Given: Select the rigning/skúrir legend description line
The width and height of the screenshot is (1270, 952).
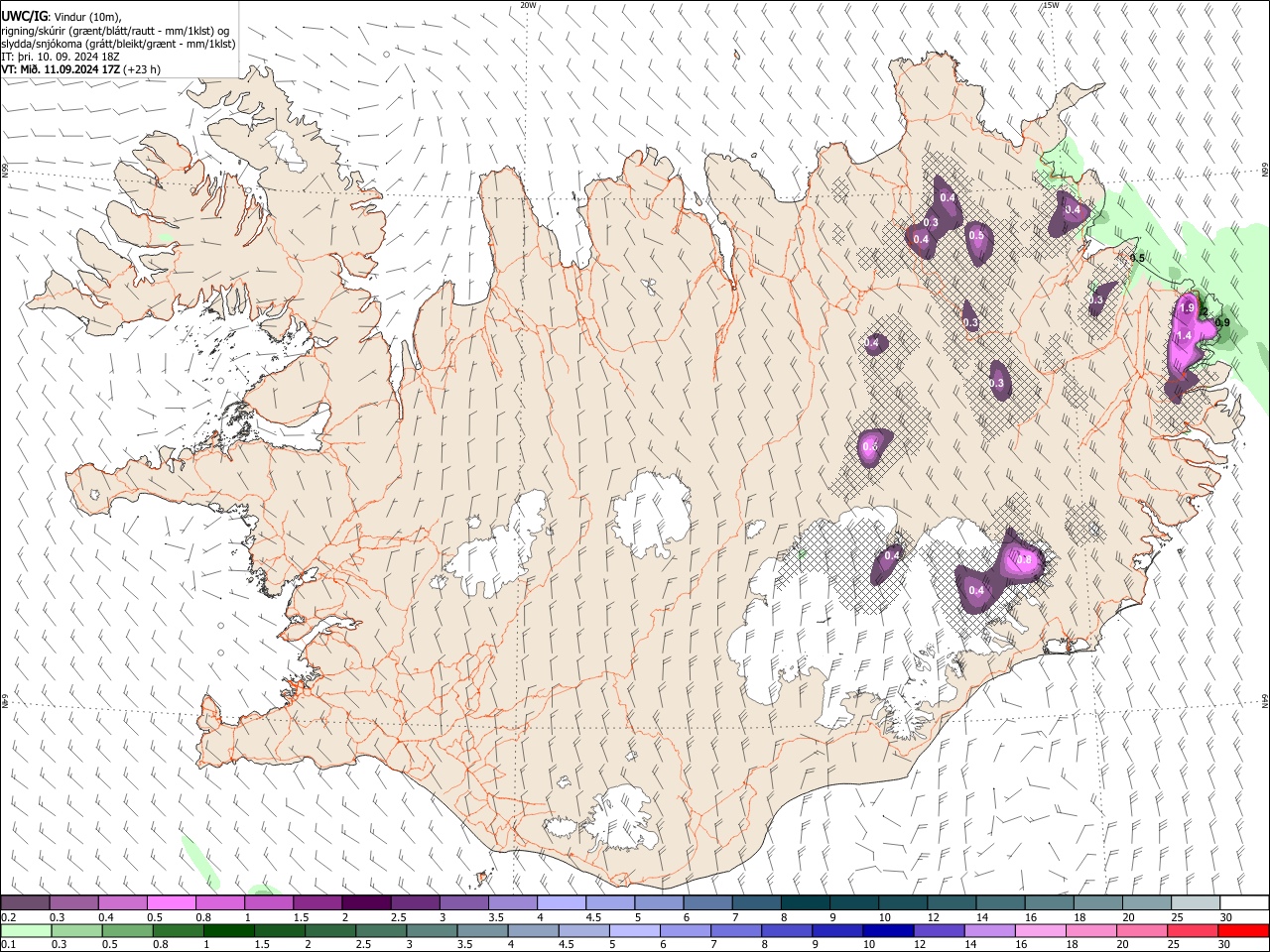Looking at the screenshot, I should [115, 30].
